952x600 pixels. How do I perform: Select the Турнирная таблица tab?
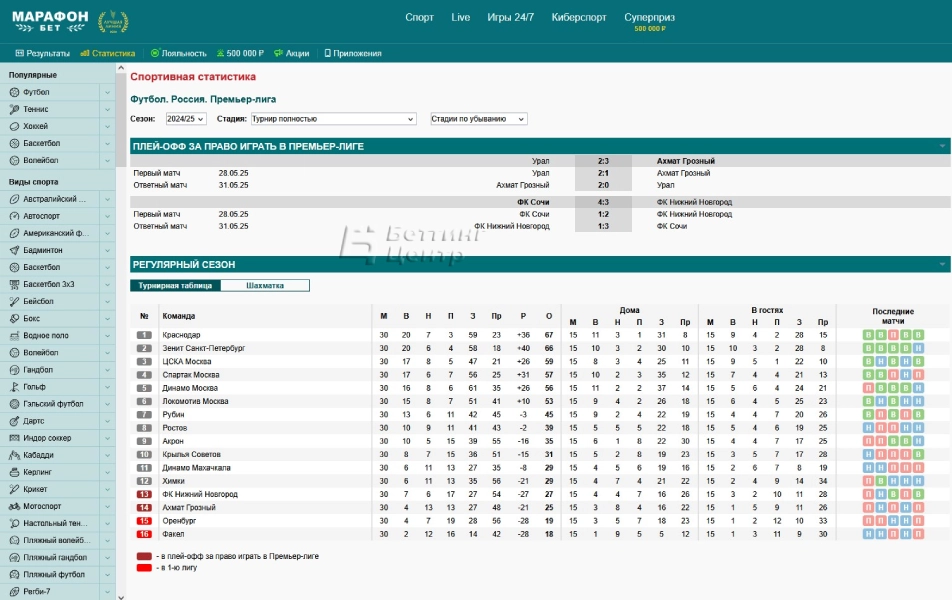(x=175, y=285)
